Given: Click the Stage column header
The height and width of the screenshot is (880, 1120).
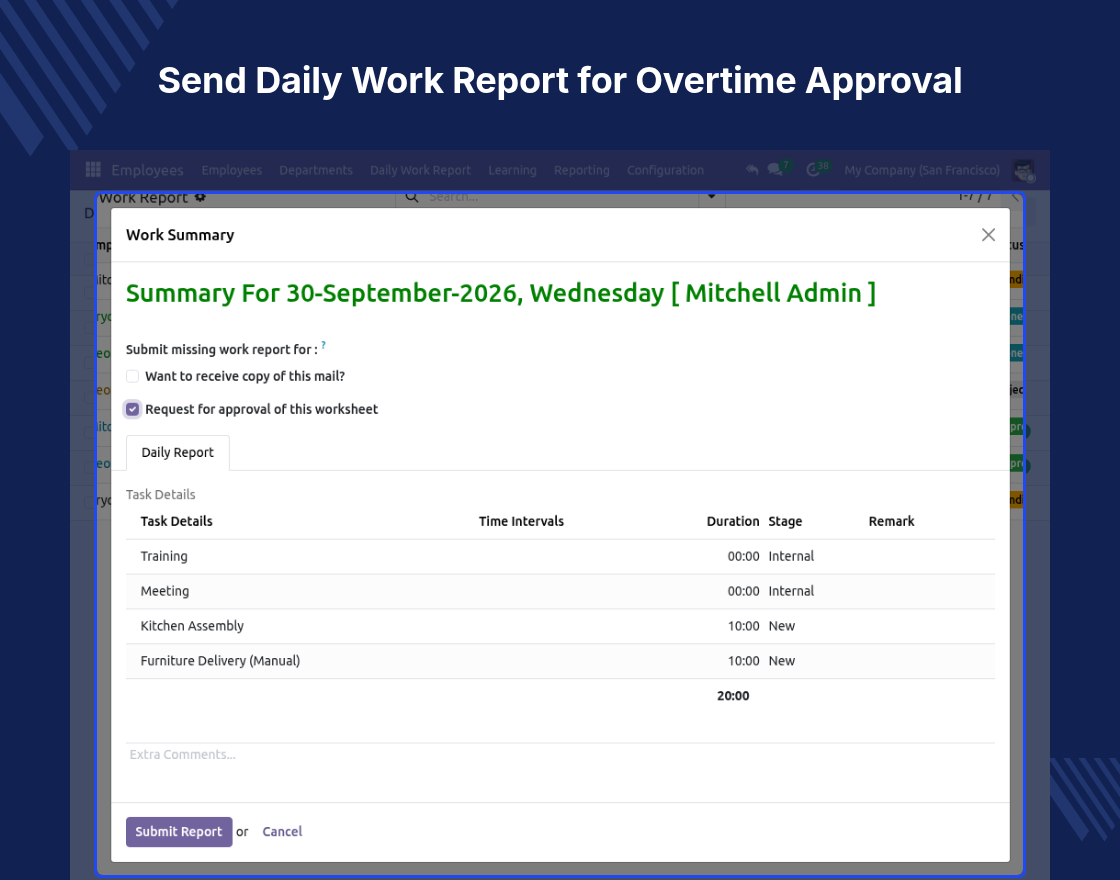Looking at the screenshot, I should point(785,521).
